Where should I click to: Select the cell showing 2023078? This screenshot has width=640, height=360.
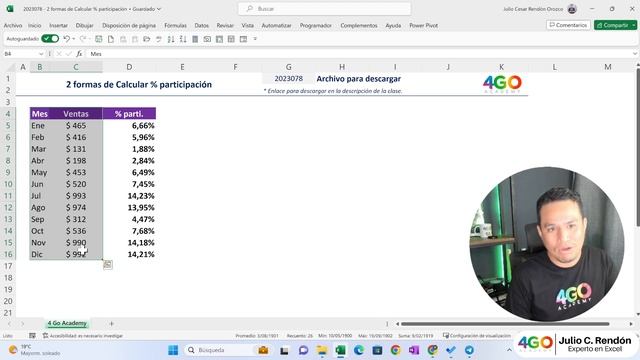289,79
